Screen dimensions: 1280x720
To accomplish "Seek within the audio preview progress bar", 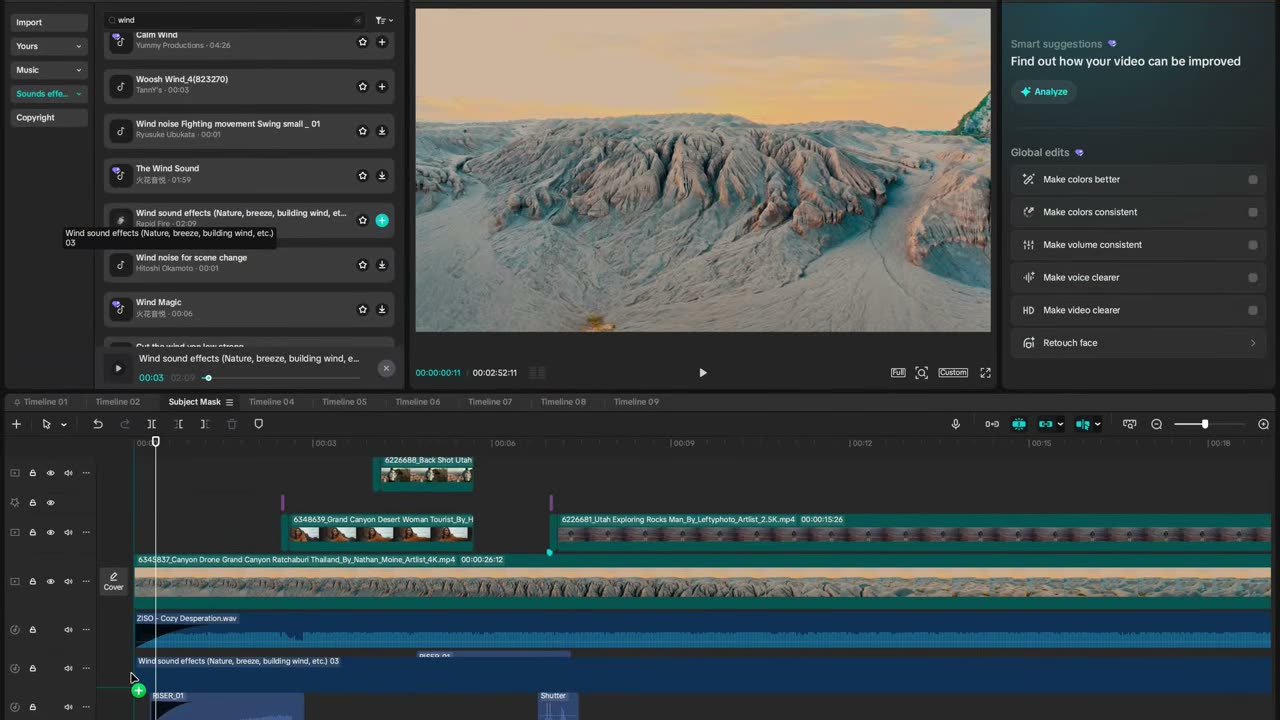I will click(283, 378).
